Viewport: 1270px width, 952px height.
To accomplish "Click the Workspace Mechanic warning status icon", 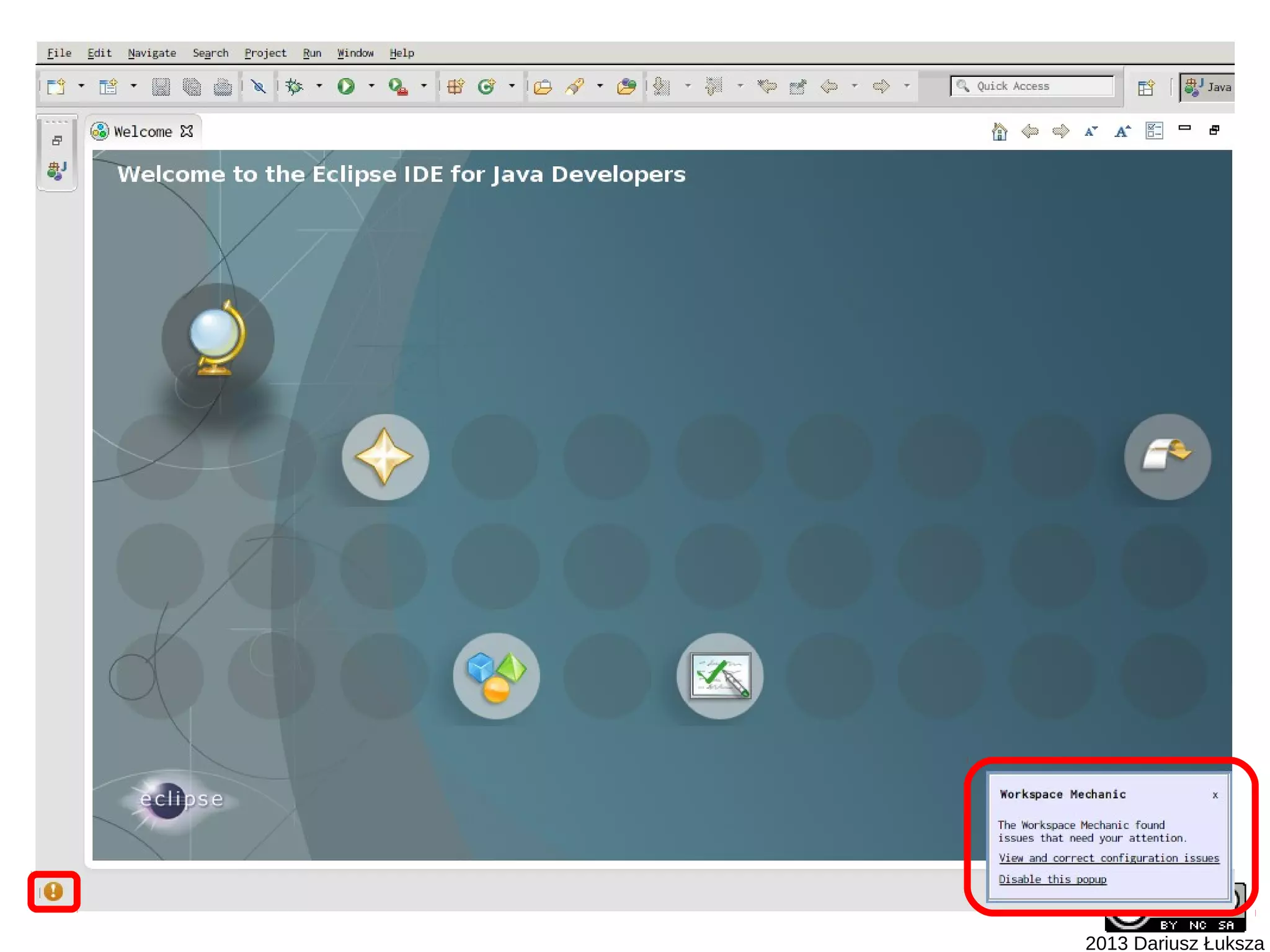I will click(53, 891).
